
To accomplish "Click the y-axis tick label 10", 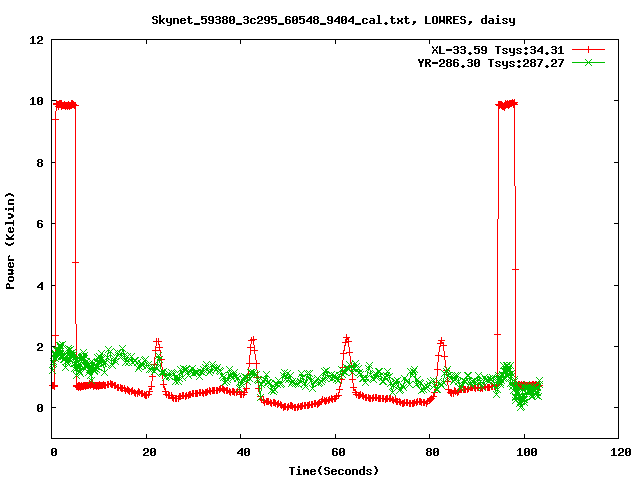I will pyautogui.click(x=37, y=101).
